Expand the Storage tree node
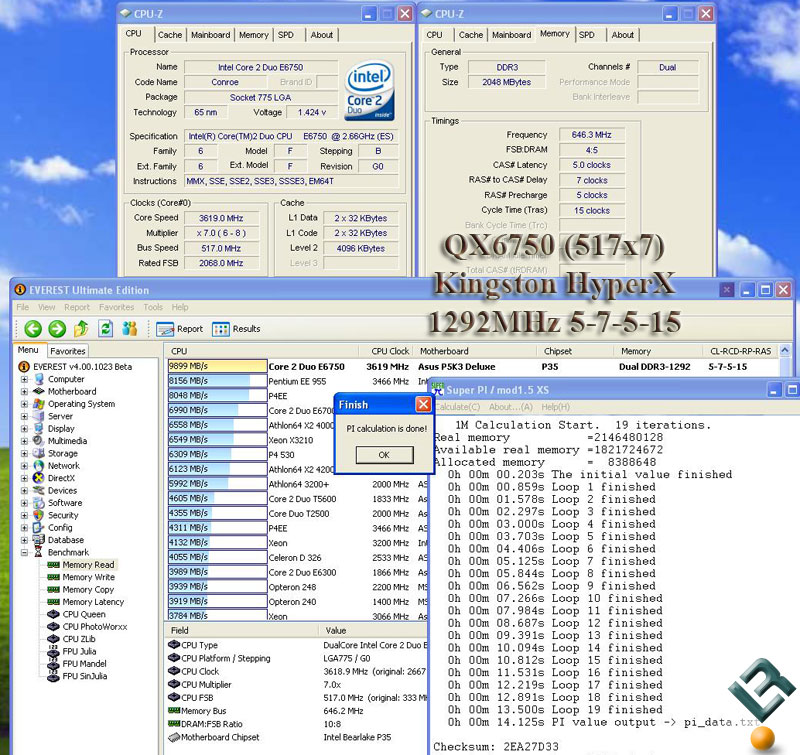 (24, 453)
